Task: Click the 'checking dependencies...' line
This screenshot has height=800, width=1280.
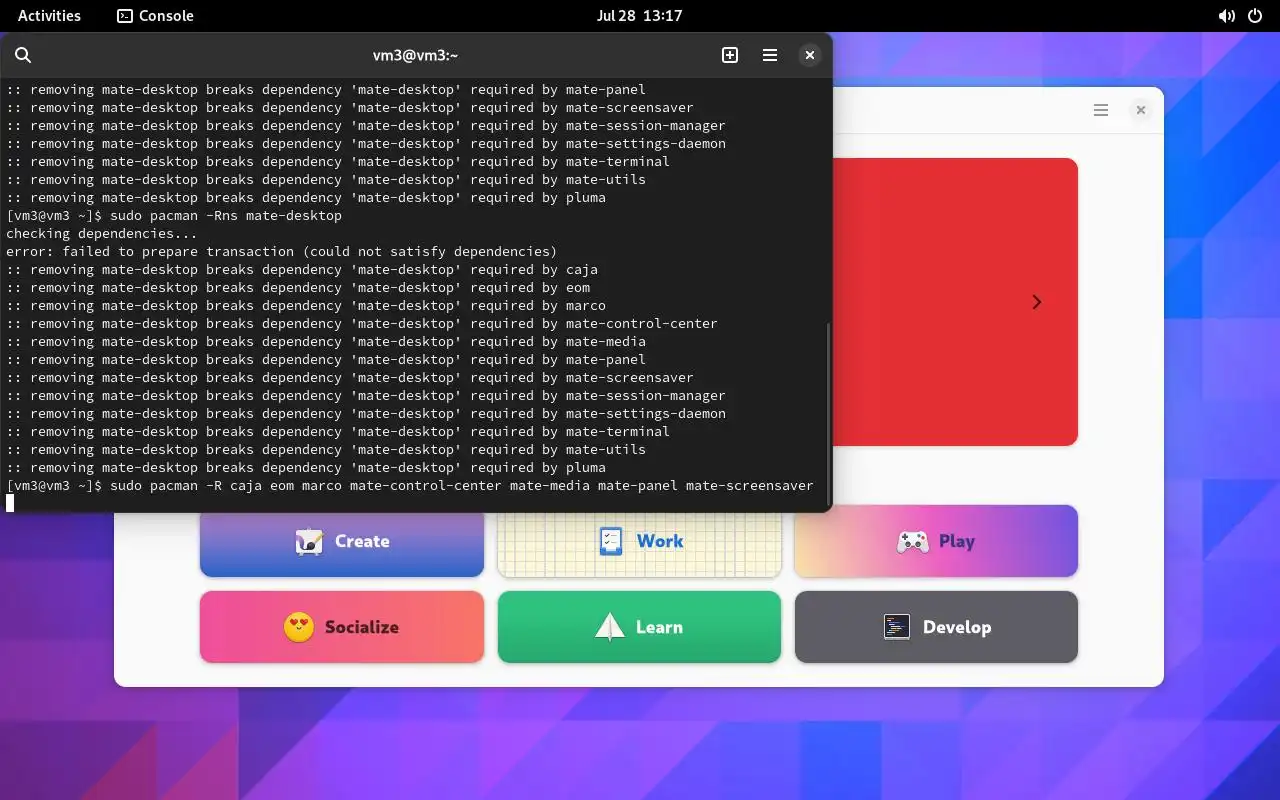Action: coord(102,233)
